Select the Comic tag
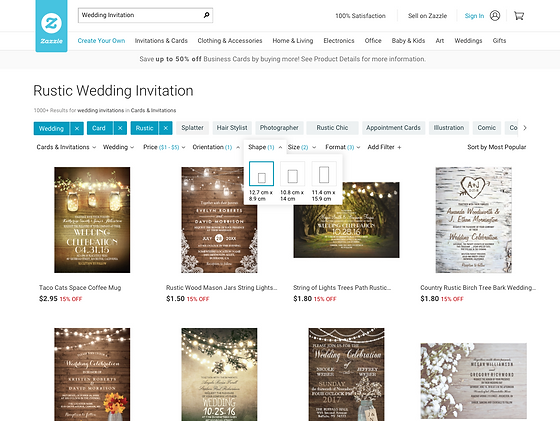 pyautogui.click(x=486, y=128)
